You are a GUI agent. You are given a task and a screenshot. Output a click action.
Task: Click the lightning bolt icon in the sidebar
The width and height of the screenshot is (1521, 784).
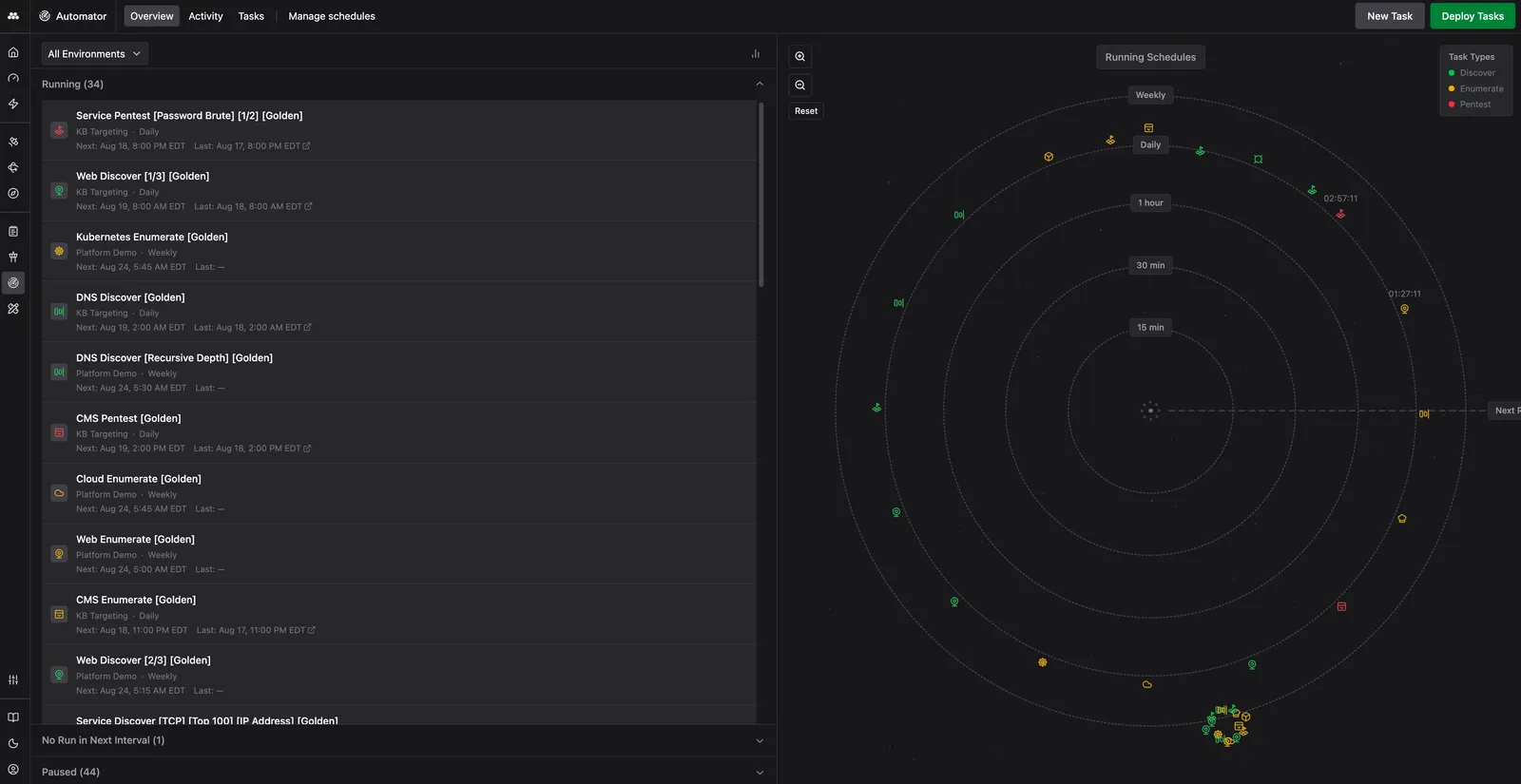(13, 104)
